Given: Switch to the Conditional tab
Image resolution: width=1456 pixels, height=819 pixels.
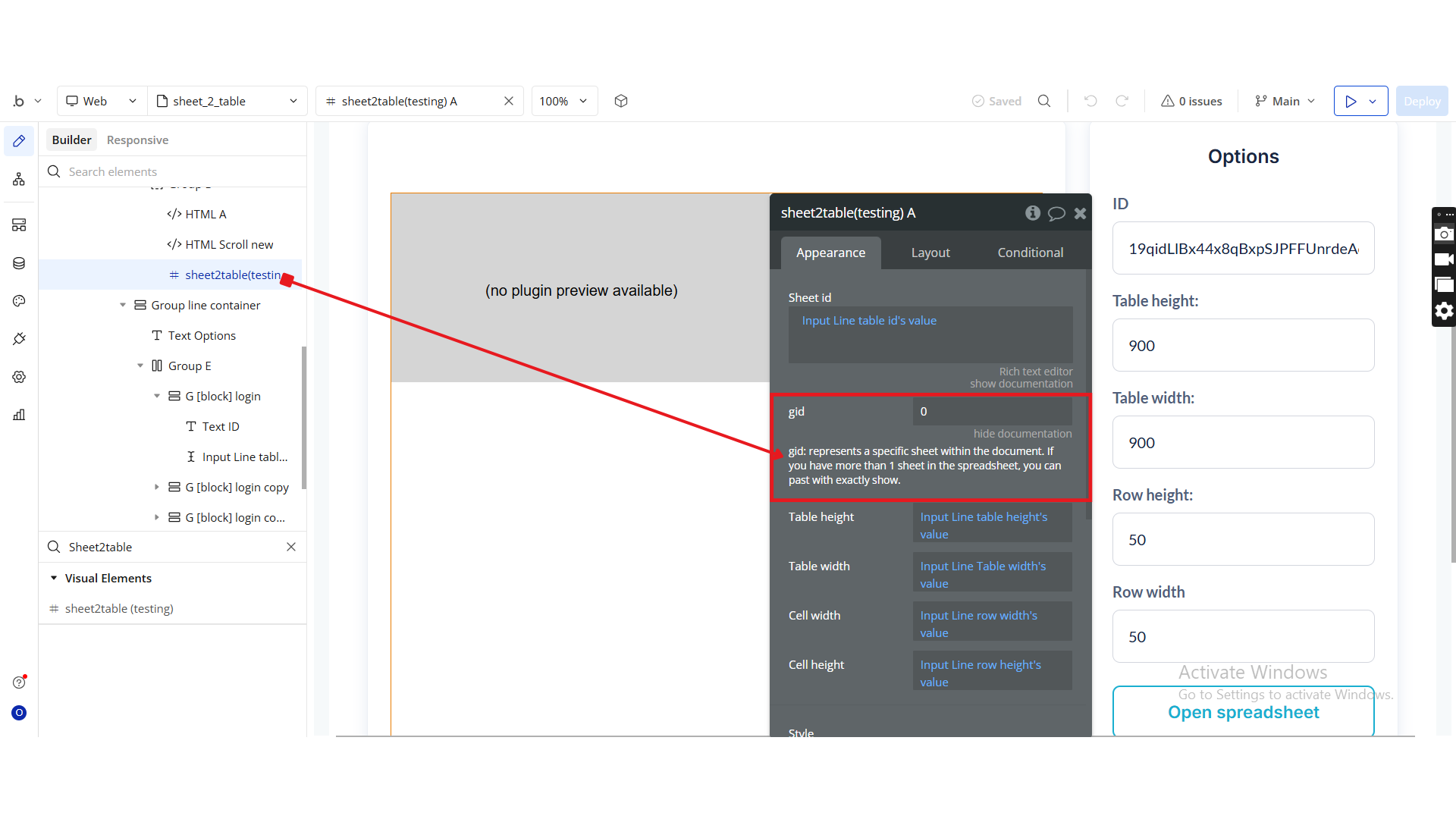Looking at the screenshot, I should point(1030,253).
